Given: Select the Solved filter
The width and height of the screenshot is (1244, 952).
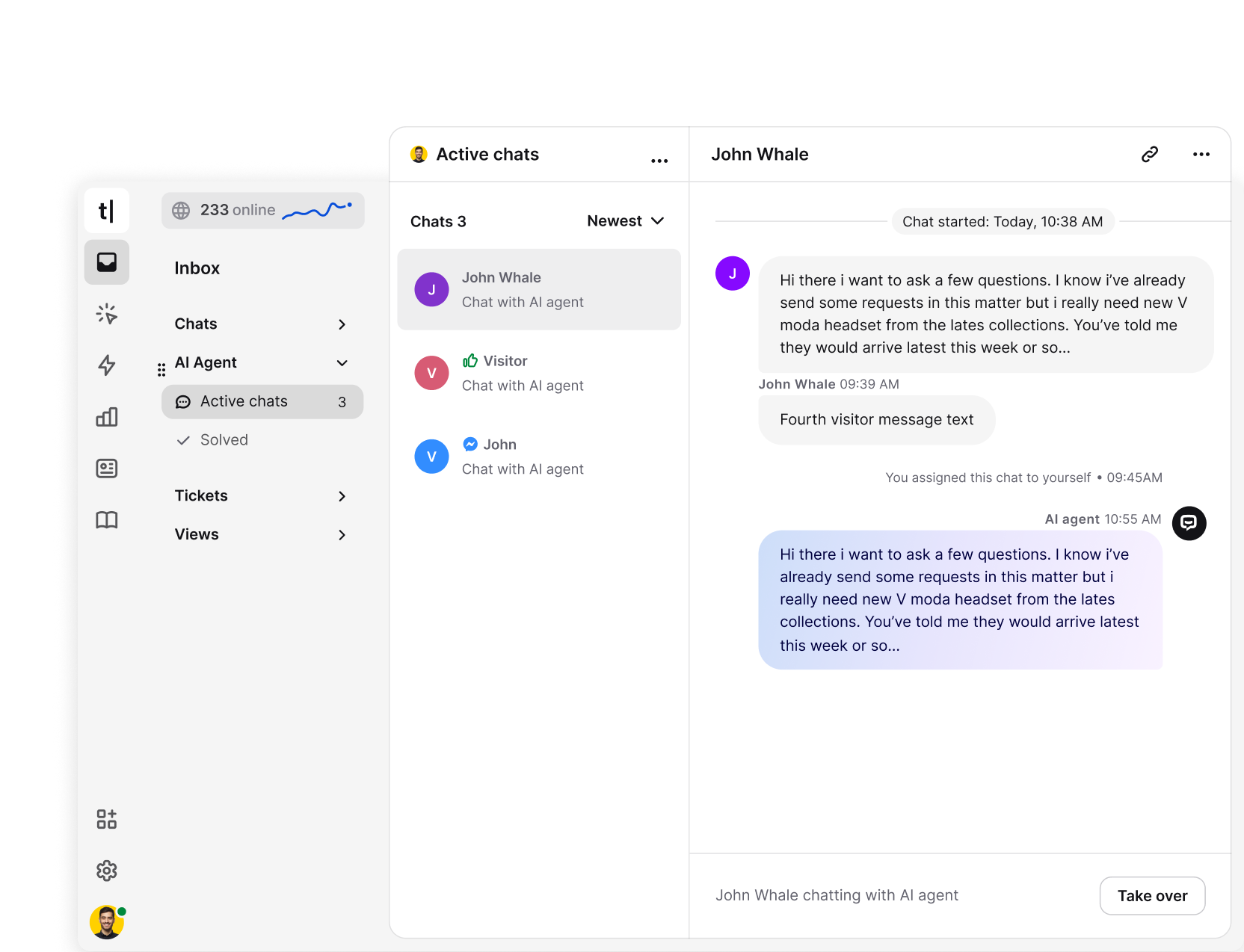Looking at the screenshot, I should (x=223, y=439).
